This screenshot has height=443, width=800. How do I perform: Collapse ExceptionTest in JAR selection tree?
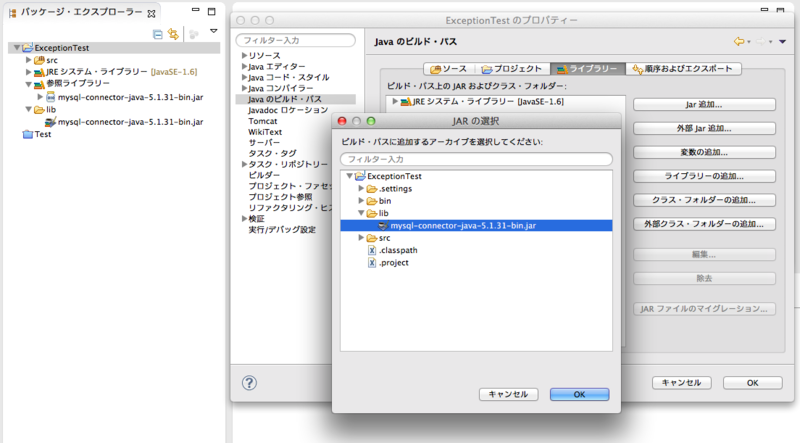pyautogui.click(x=349, y=176)
